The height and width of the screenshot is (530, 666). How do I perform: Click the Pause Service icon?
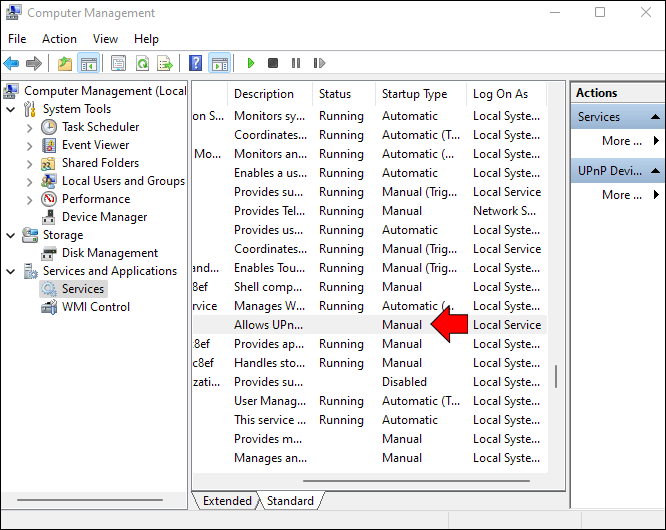pyautogui.click(x=296, y=63)
